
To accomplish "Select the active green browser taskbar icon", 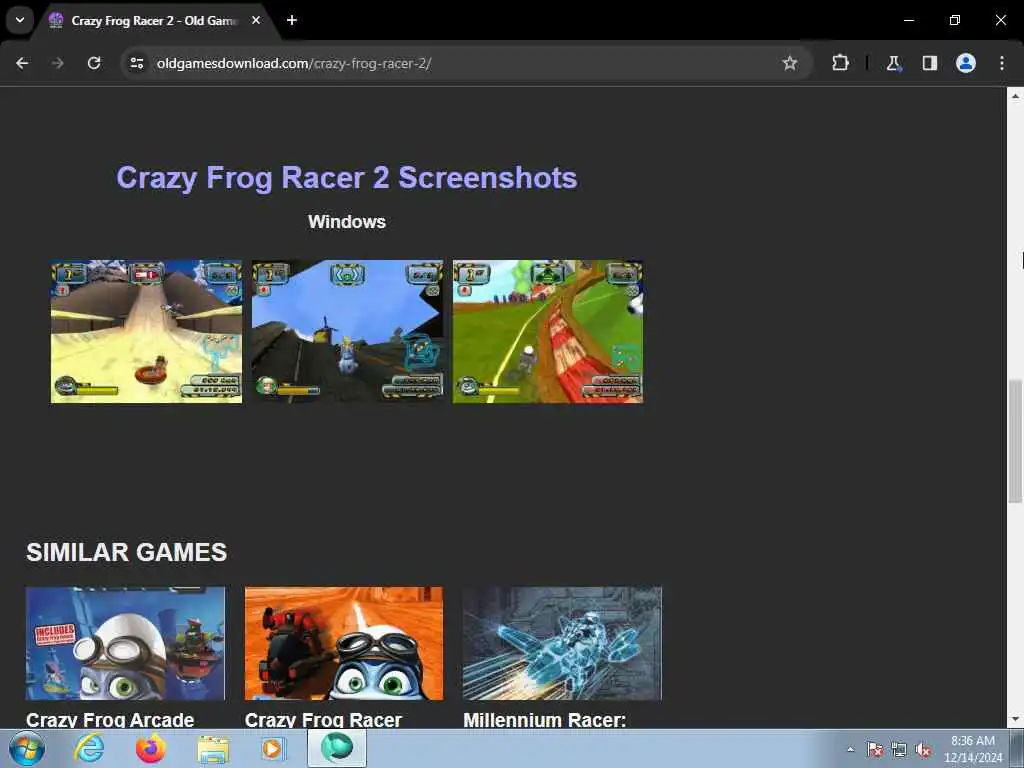I will click(x=337, y=748).
